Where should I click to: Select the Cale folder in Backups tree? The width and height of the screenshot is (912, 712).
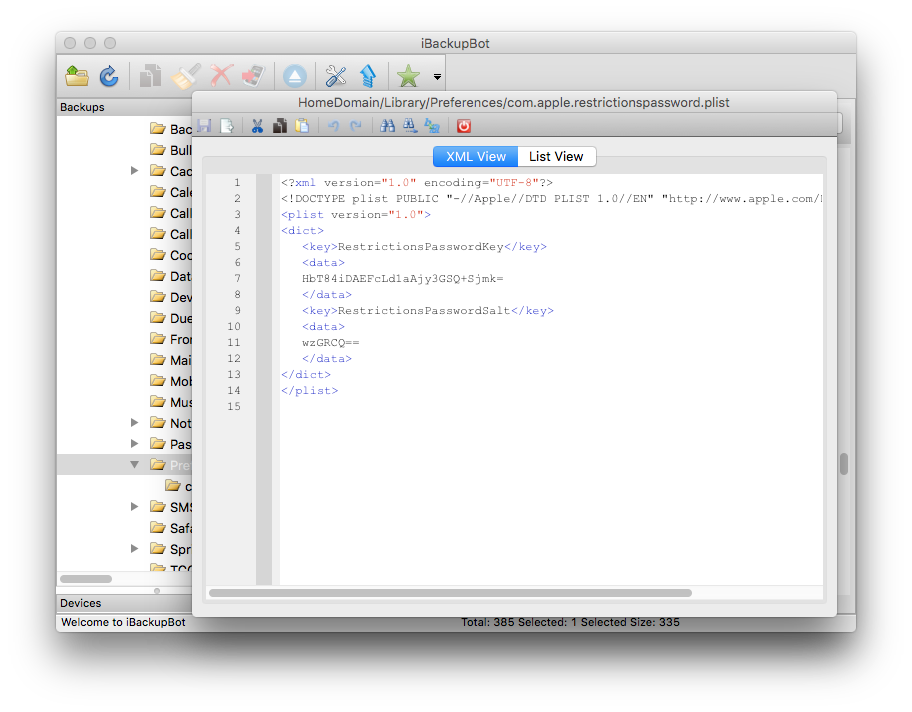click(x=170, y=192)
